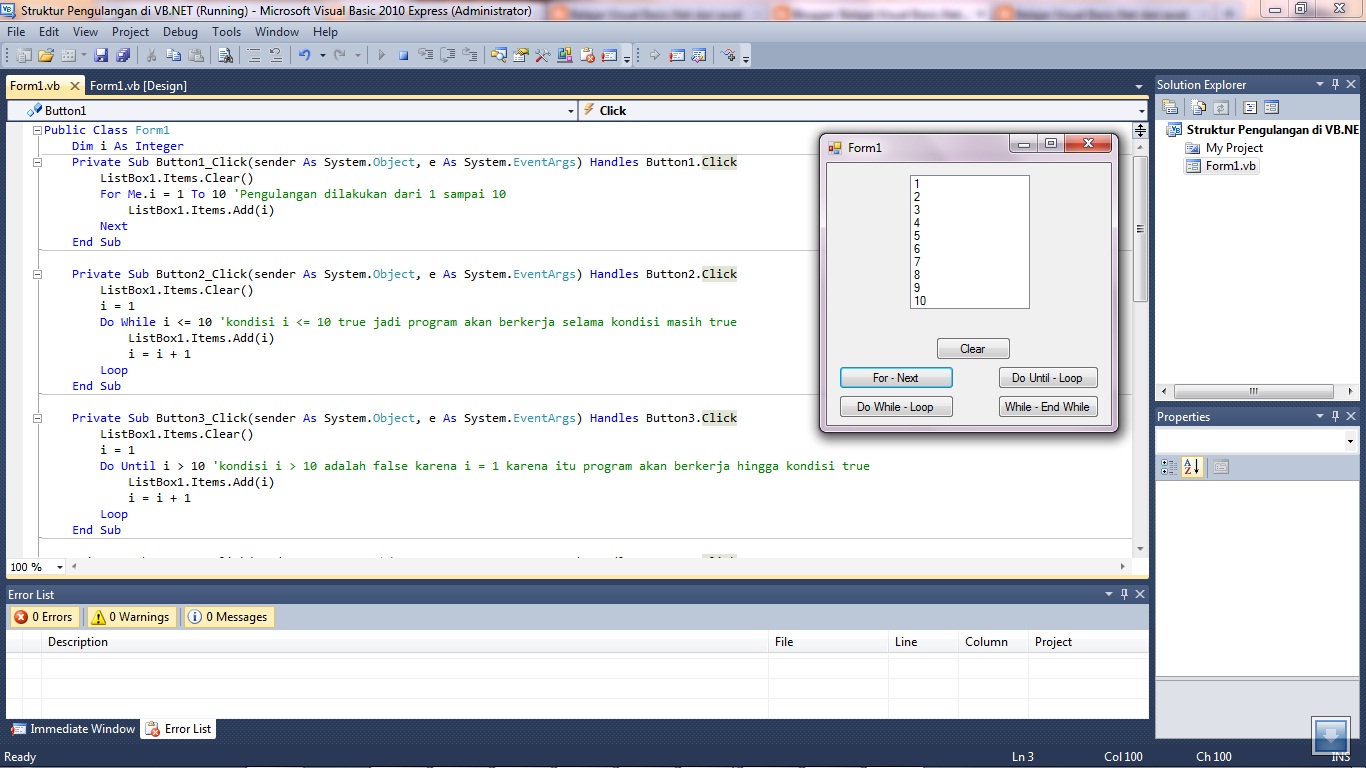Collapse the Public Class Form1 region
1366x768 pixels.
37,130
